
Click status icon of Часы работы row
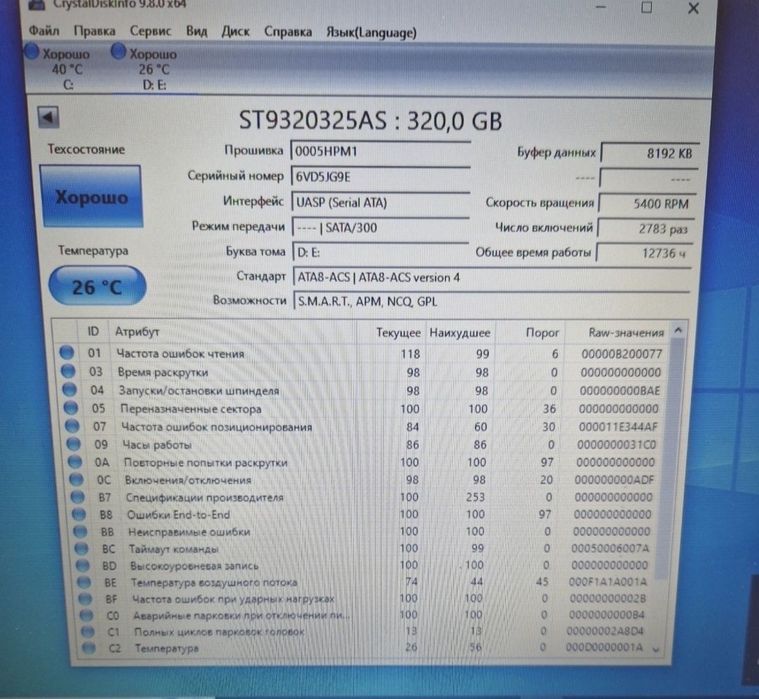coord(74,443)
